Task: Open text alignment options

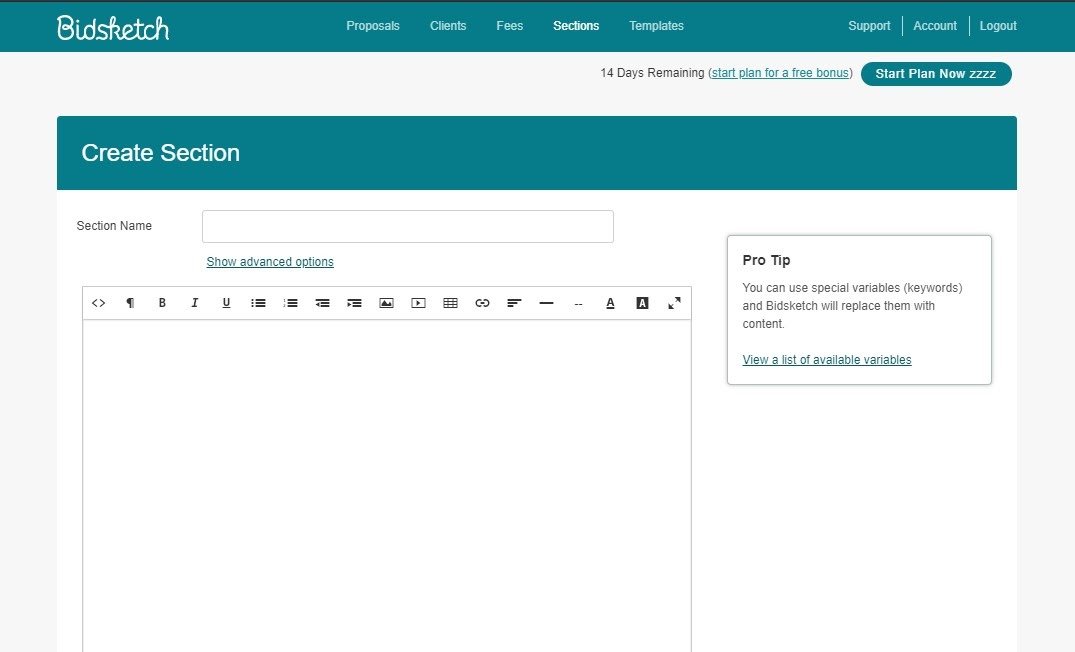Action: [x=514, y=303]
